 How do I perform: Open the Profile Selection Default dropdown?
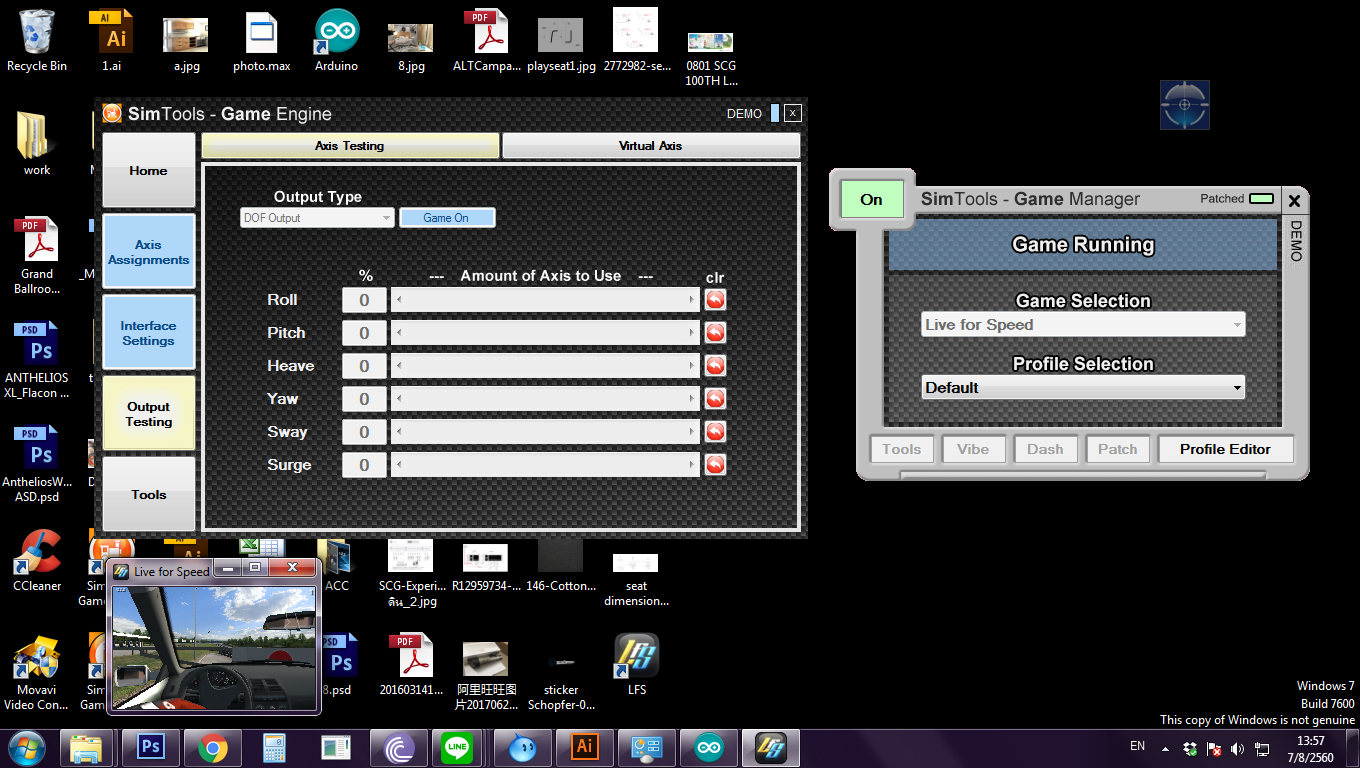(x=1083, y=388)
